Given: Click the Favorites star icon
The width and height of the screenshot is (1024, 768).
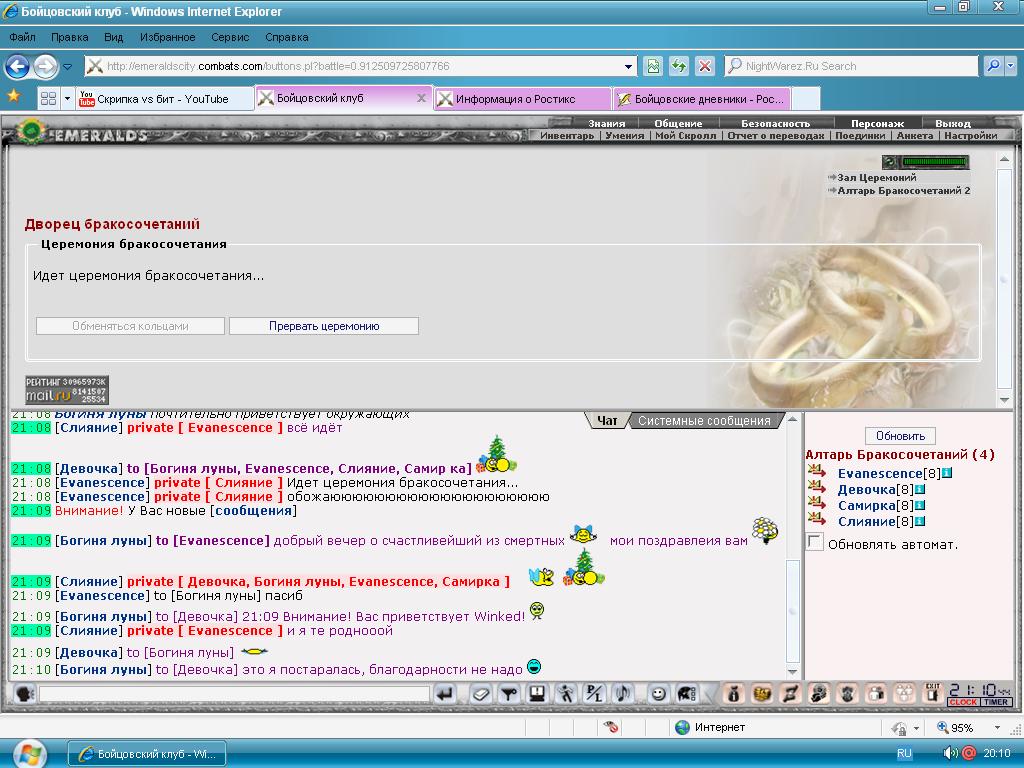Looking at the screenshot, I should click(x=13, y=97).
